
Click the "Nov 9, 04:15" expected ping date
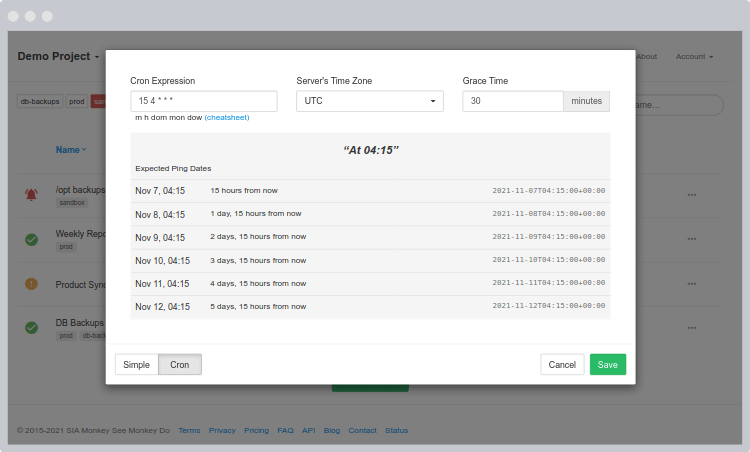click(x=160, y=238)
